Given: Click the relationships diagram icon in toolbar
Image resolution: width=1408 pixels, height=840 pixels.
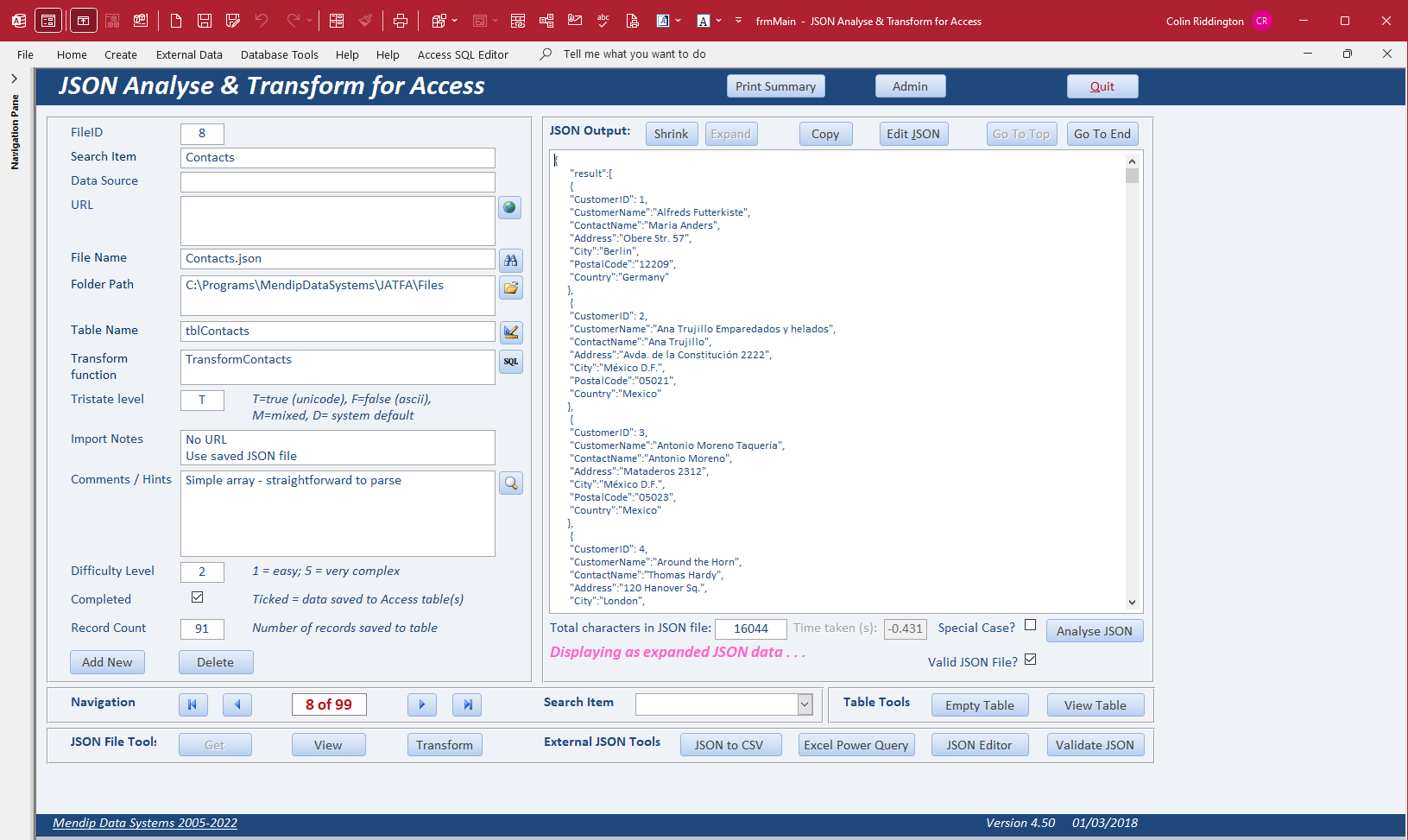Looking at the screenshot, I should tap(546, 21).
